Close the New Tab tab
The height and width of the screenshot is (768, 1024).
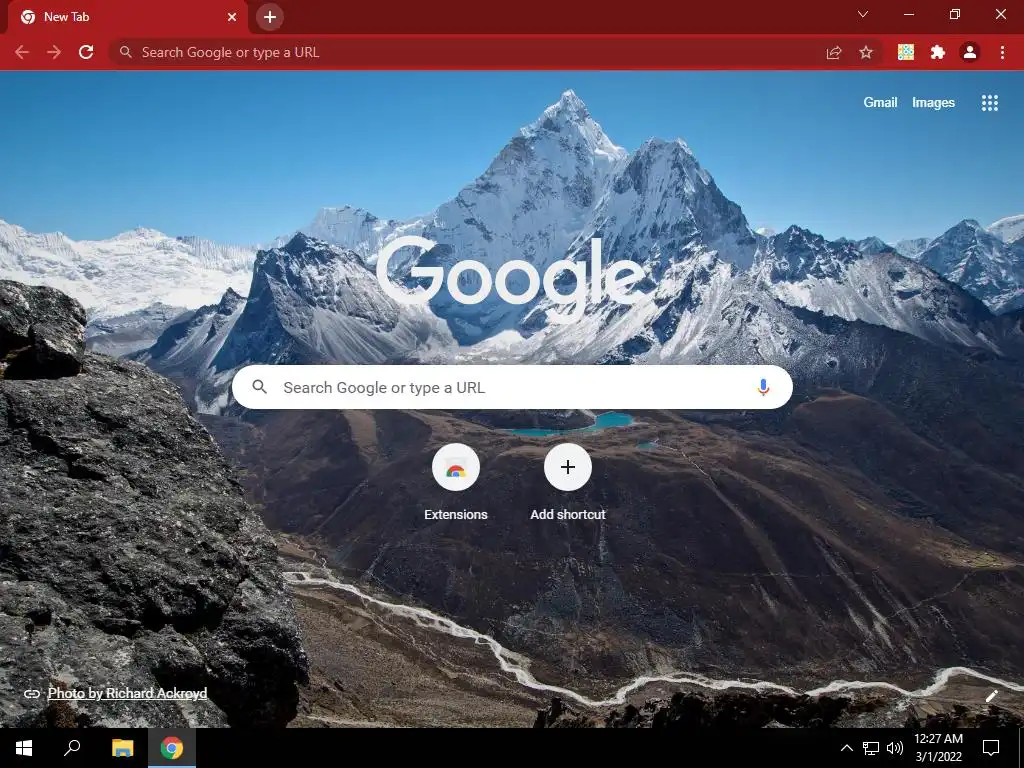click(232, 17)
